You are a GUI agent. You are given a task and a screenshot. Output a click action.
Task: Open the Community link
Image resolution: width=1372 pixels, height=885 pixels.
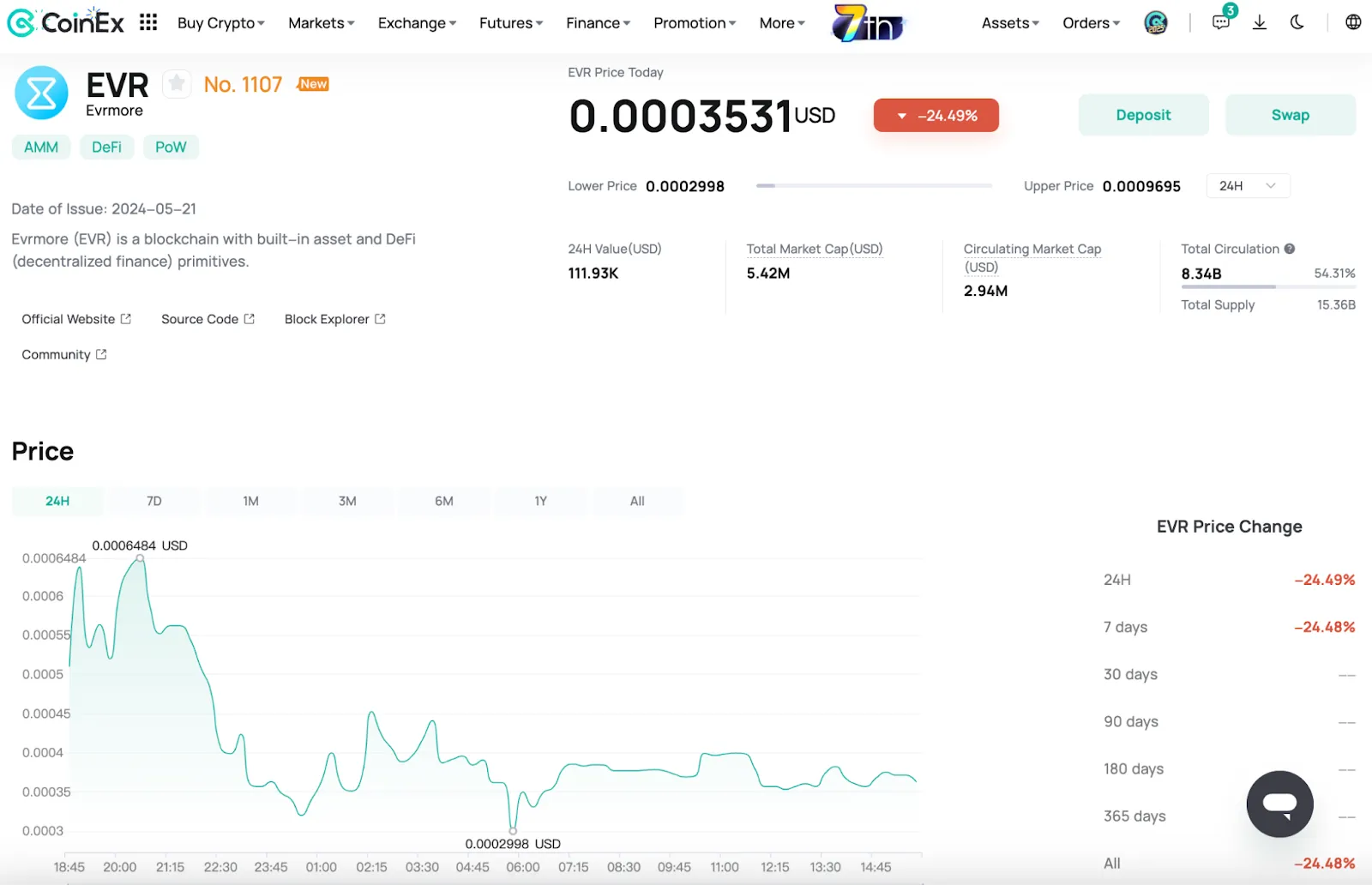pos(64,354)
